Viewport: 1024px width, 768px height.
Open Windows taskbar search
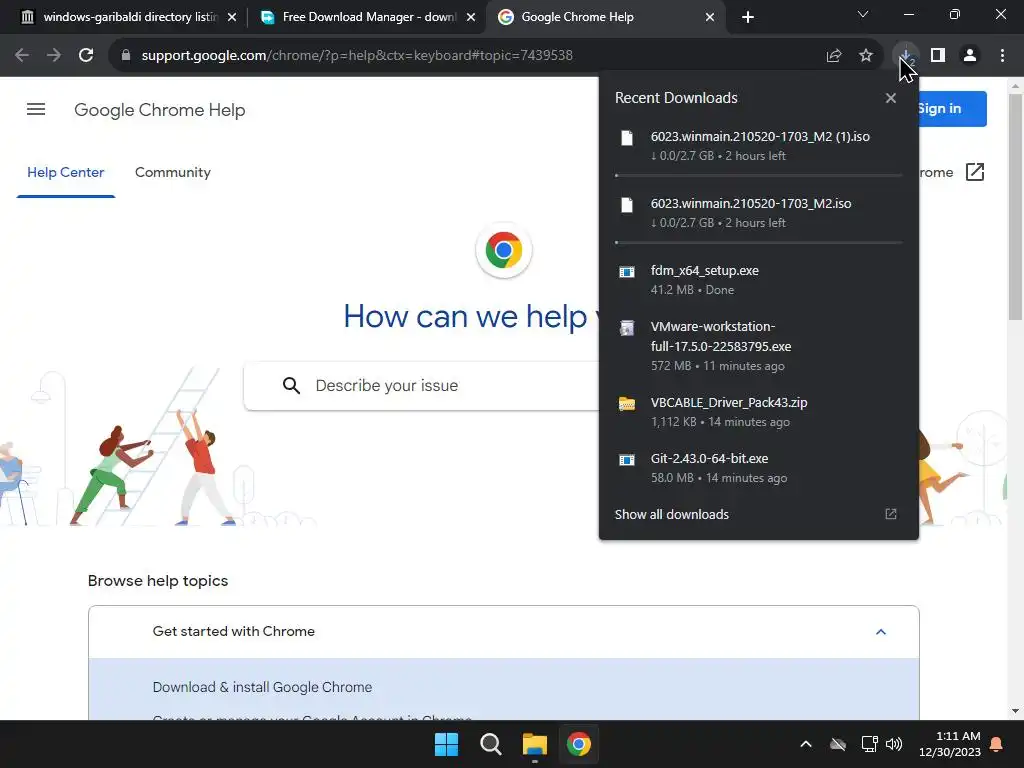point(490,744)
